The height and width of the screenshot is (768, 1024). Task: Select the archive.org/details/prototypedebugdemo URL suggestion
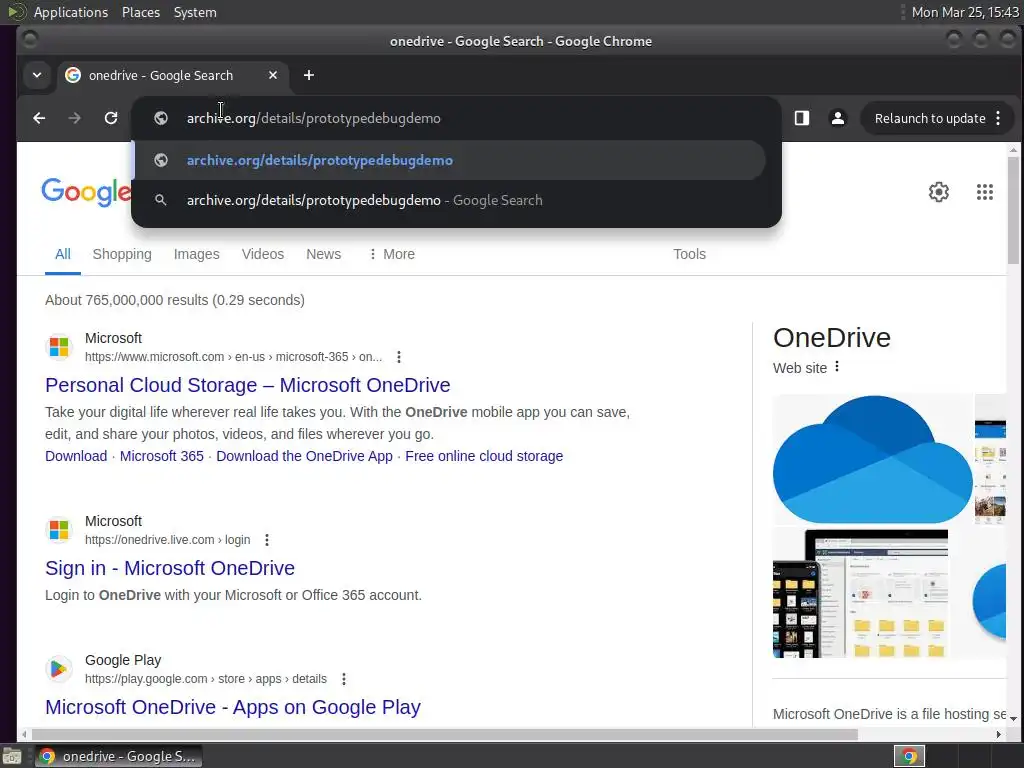pos(450,160)
